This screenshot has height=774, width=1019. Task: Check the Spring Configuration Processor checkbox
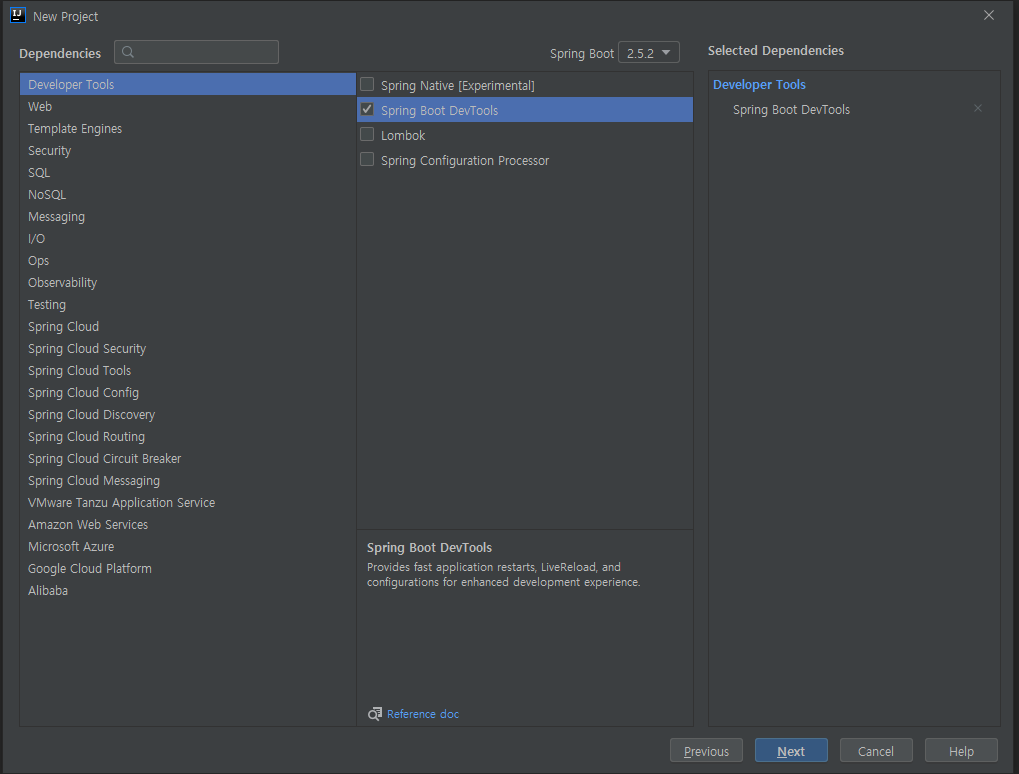[x=367, y=159]
